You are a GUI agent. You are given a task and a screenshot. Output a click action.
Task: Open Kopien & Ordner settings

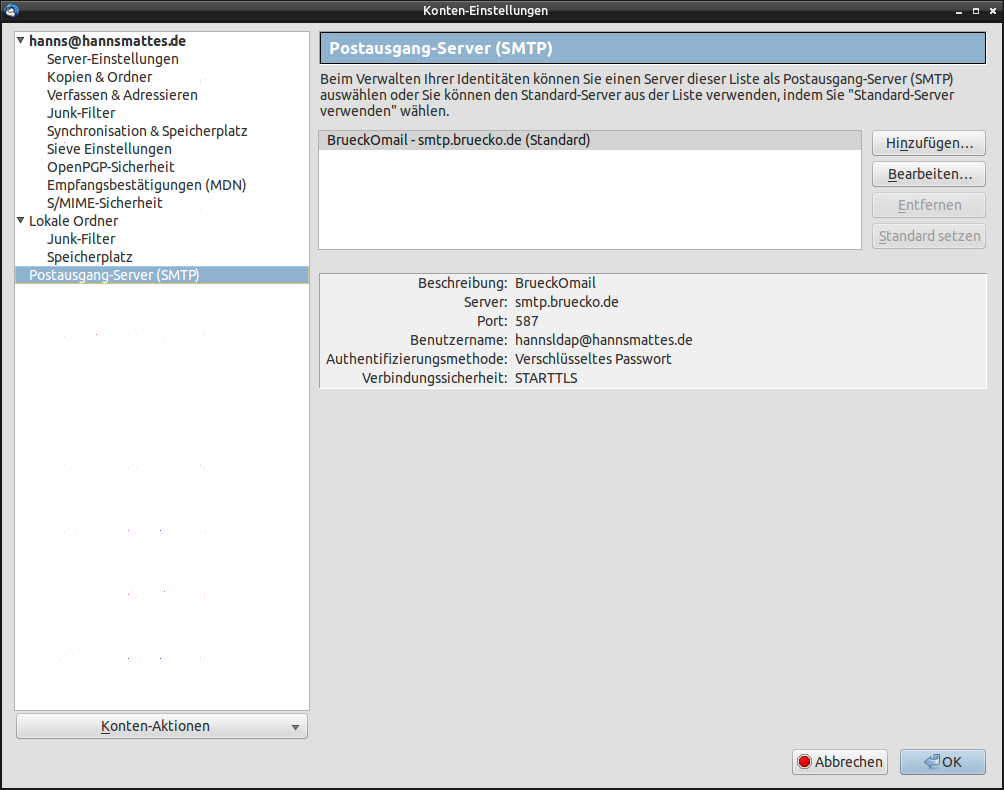click(99, 77)
